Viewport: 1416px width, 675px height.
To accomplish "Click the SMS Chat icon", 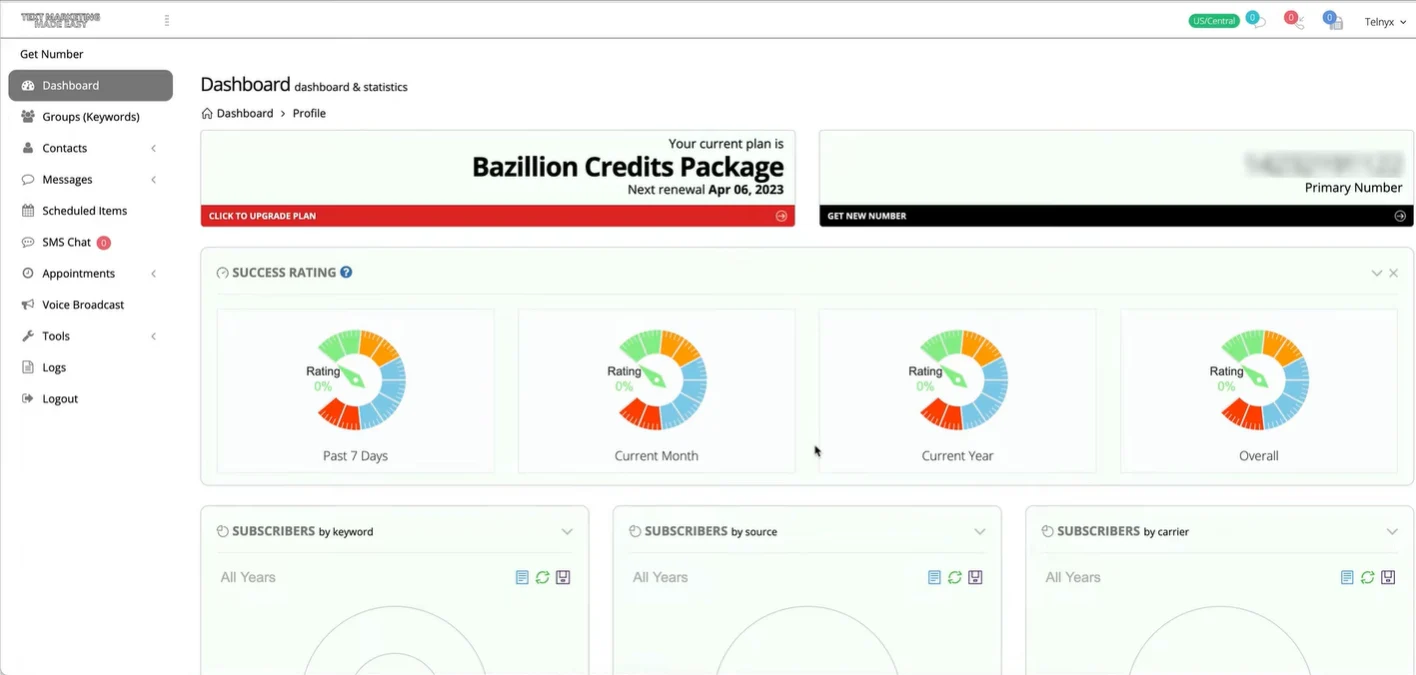I will tap(28, 242).
